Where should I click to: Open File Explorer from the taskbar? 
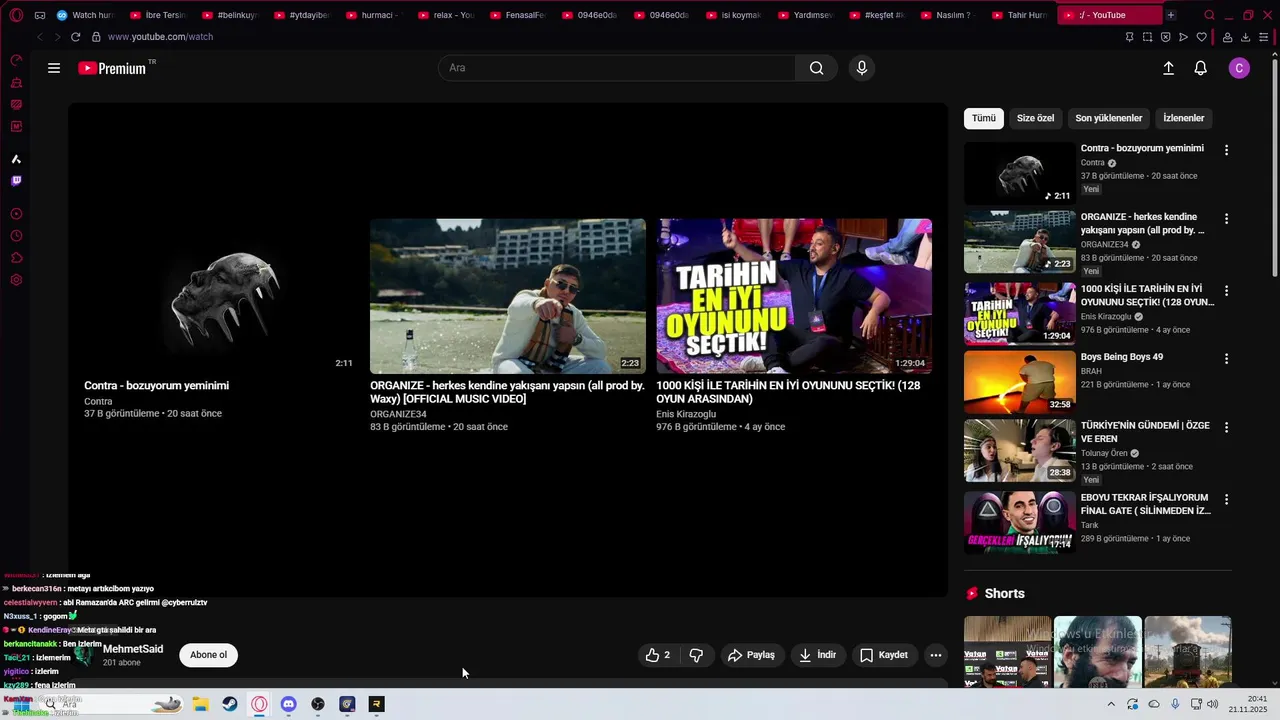point(200,704)
